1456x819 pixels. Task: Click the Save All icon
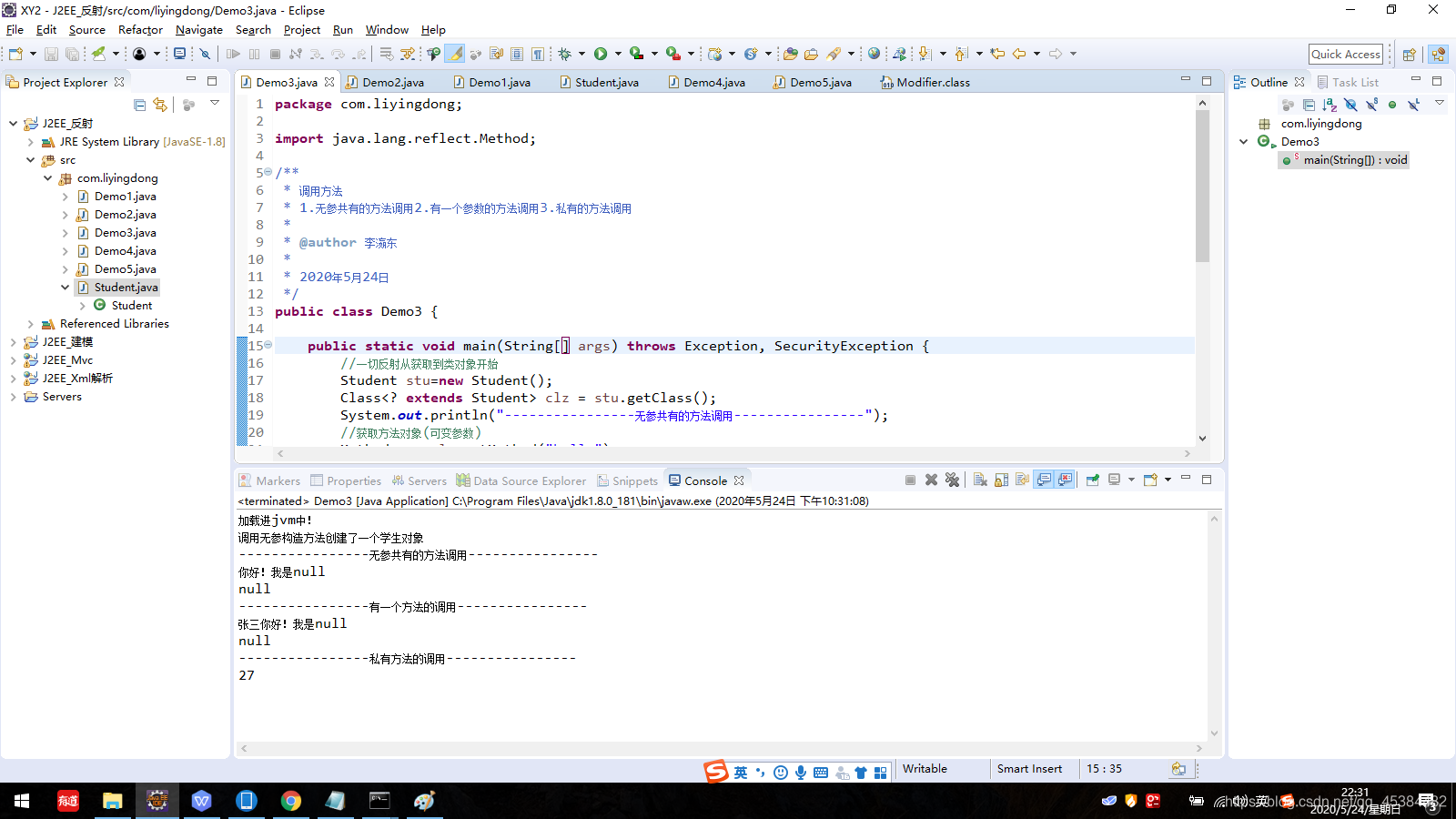click(x=72, y=54)
